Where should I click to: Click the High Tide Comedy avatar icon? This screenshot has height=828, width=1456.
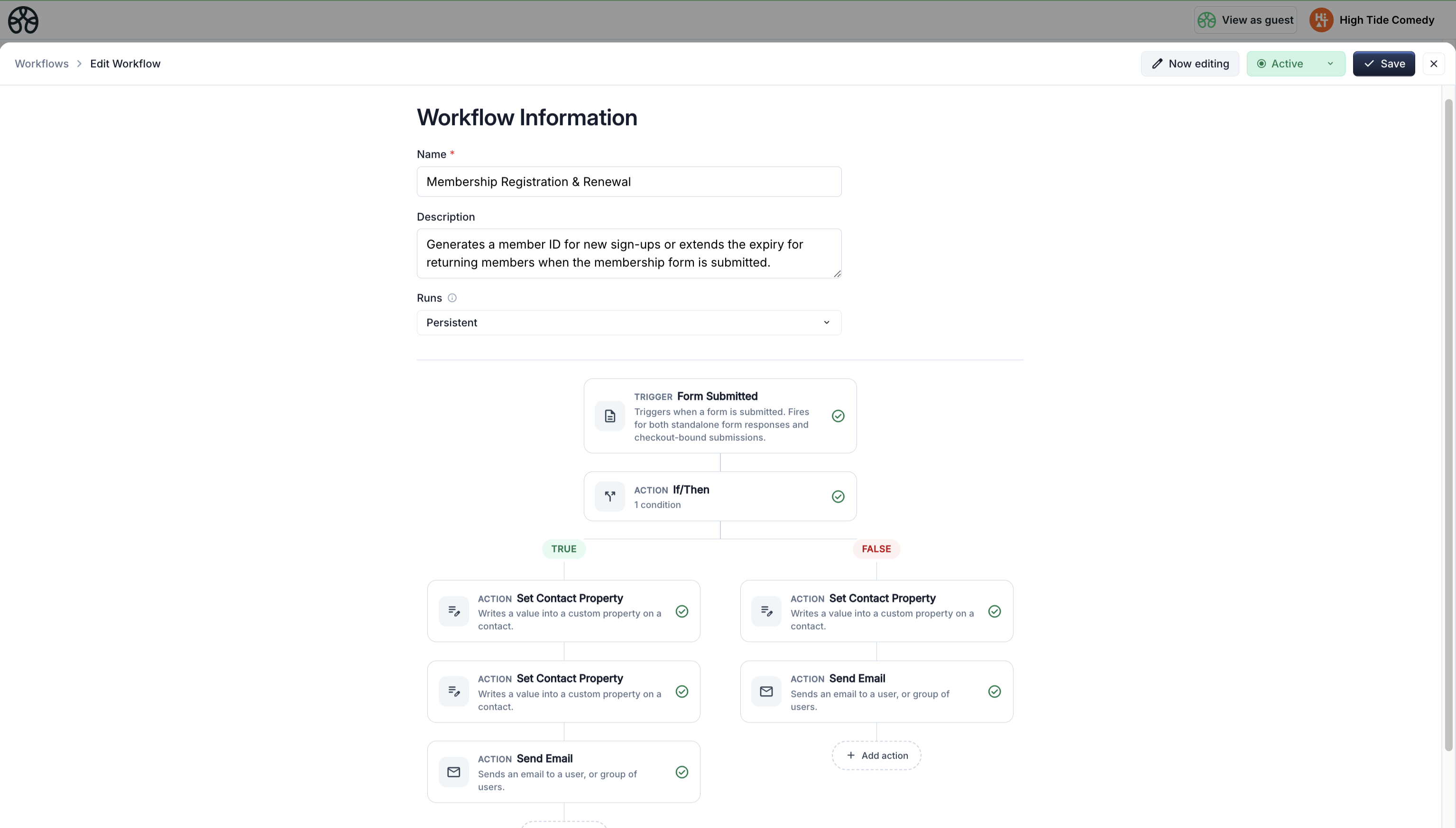1321,20
